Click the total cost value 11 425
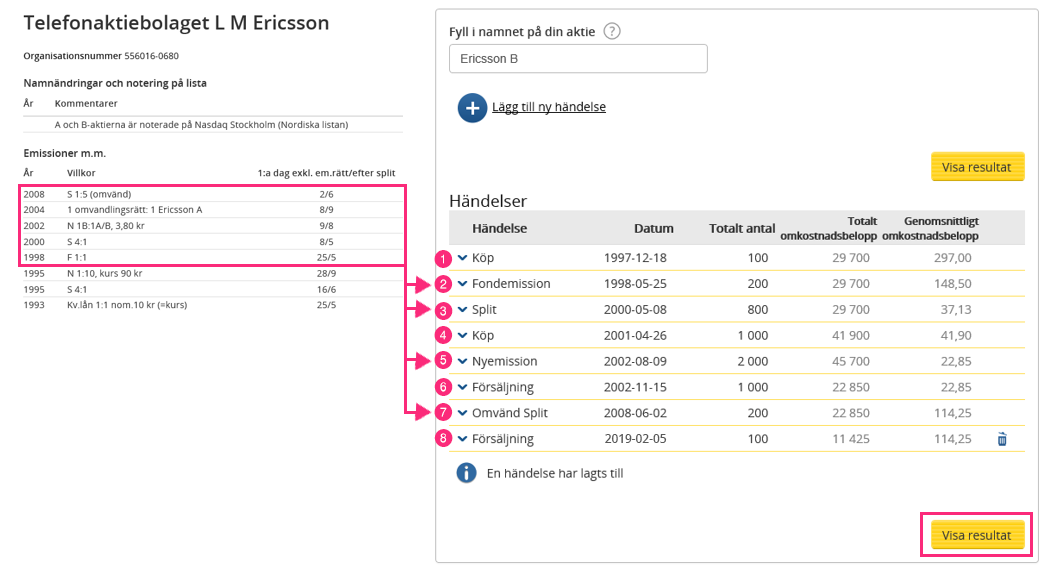This screenshot has height=568, width=1050. pos(850,439)
